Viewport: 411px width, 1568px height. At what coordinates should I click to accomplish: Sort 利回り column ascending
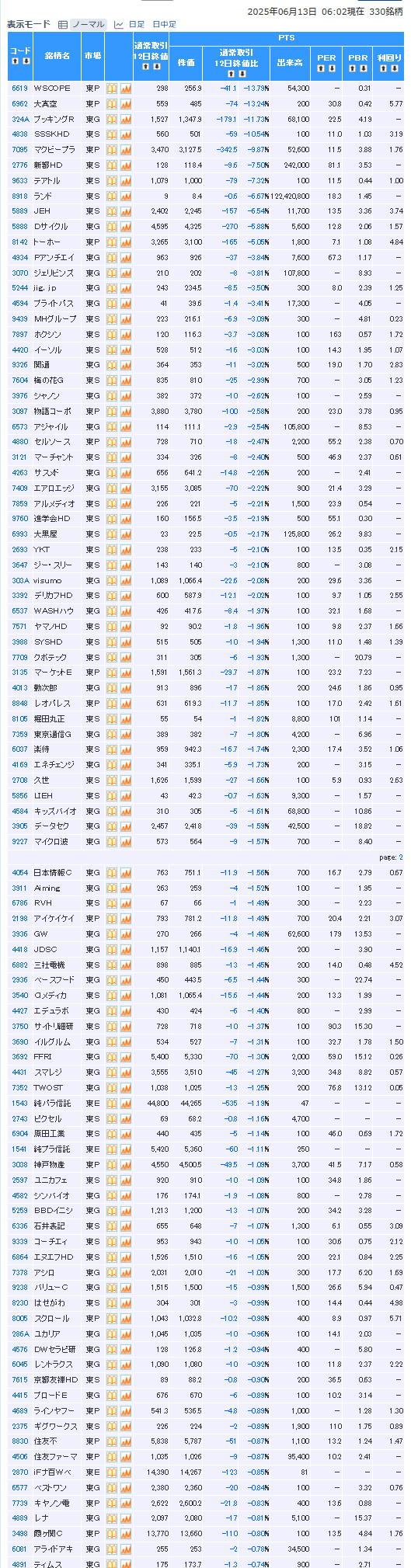point(385,68)
